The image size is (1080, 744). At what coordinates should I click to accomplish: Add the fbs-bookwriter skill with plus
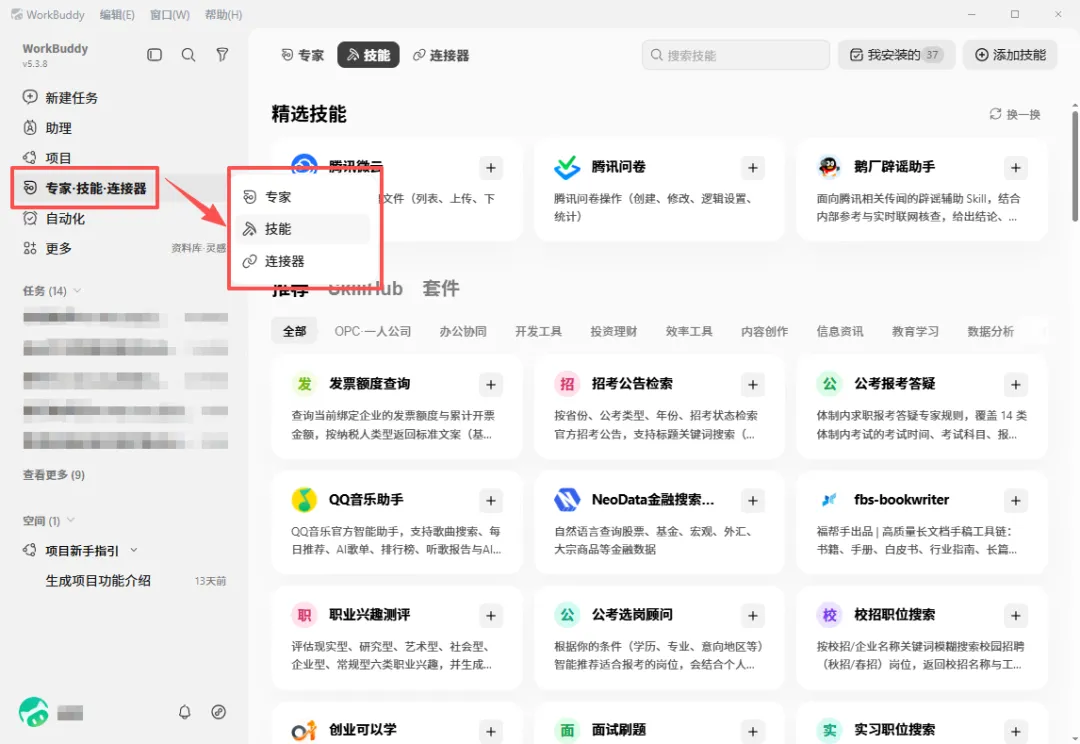[x=1016, y=500]
